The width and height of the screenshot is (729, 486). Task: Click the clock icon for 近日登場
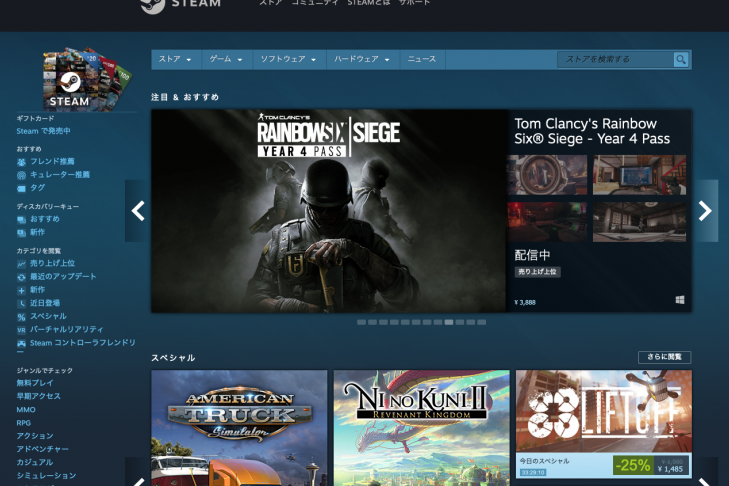[x=21, y=304]
